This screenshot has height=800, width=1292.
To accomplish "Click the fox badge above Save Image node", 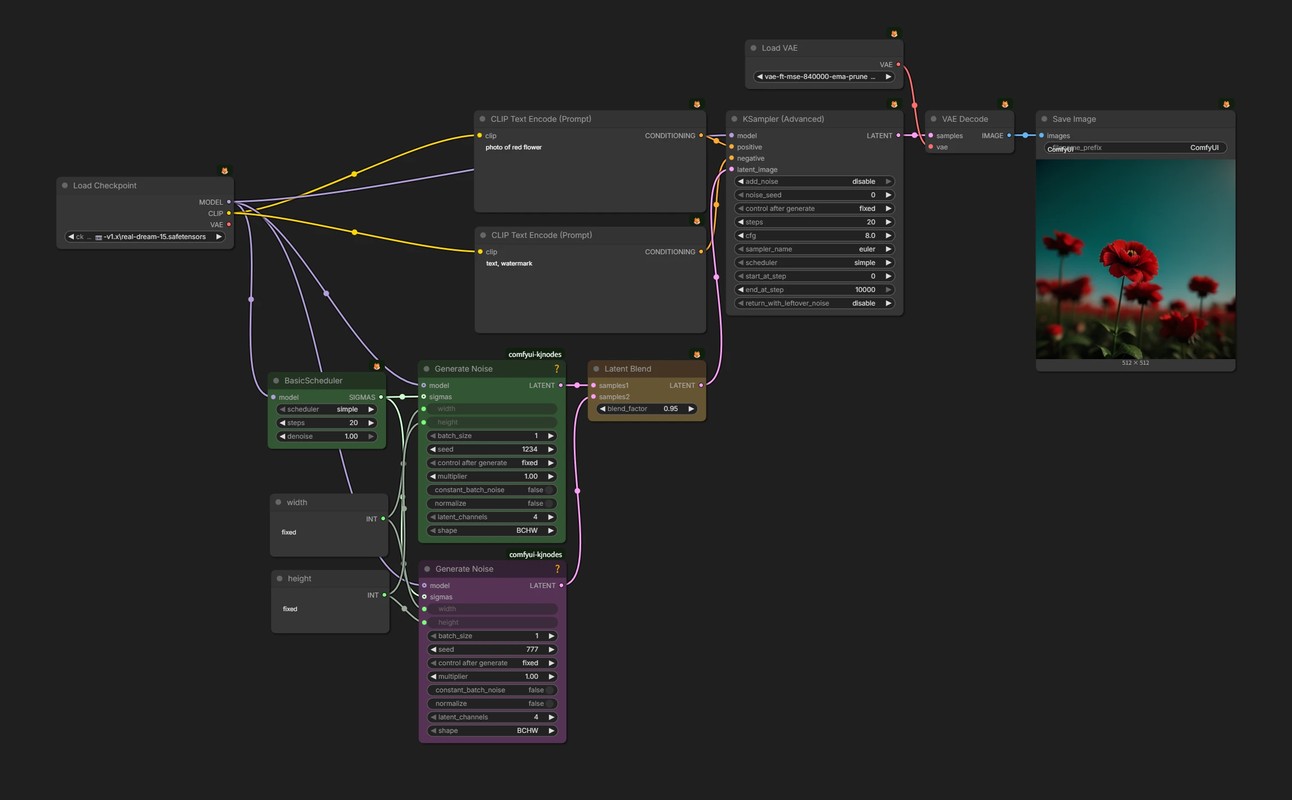I will coord(1227,104).
